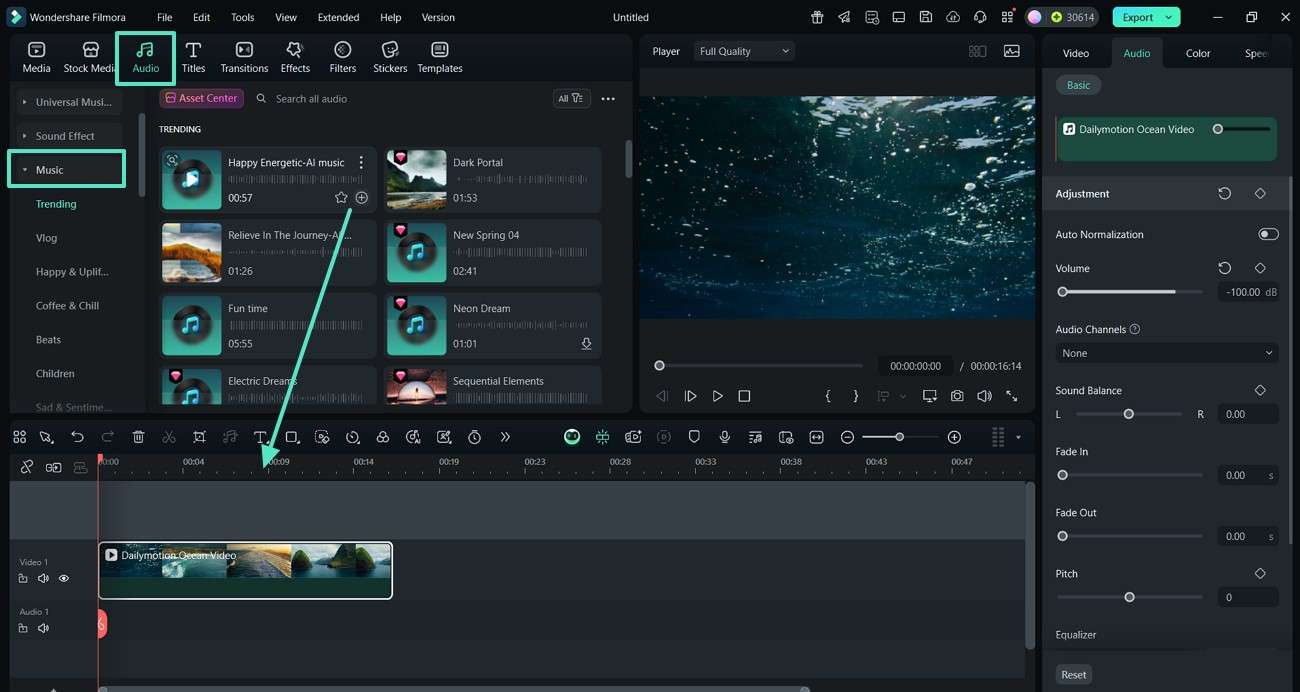Delete the selected clip with trash icon
This screenshot has width=1300, height=692.
pyautogui.click(x=139, y=437)
